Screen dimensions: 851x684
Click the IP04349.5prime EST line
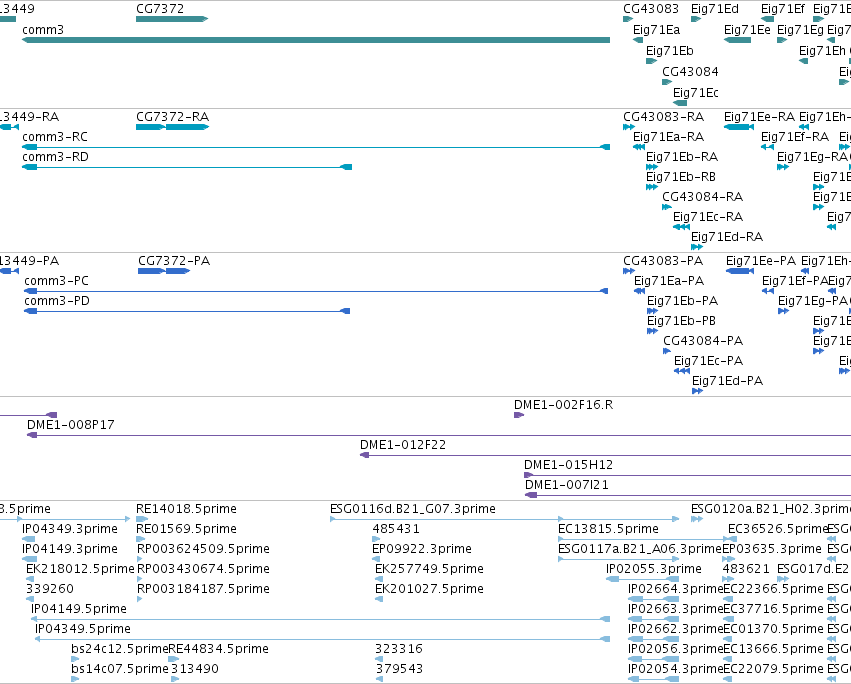322,639
